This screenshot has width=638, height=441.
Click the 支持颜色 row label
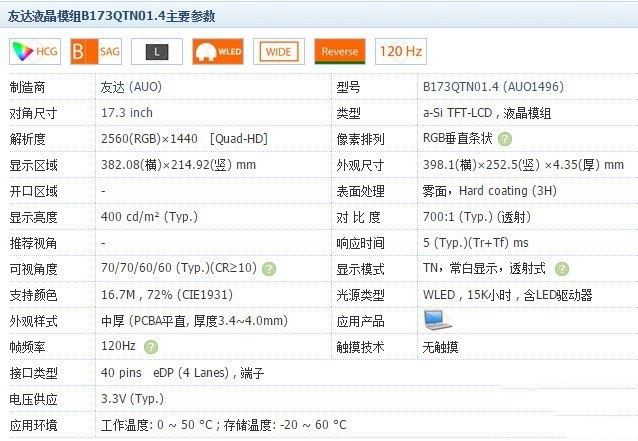tap(33, 295)
